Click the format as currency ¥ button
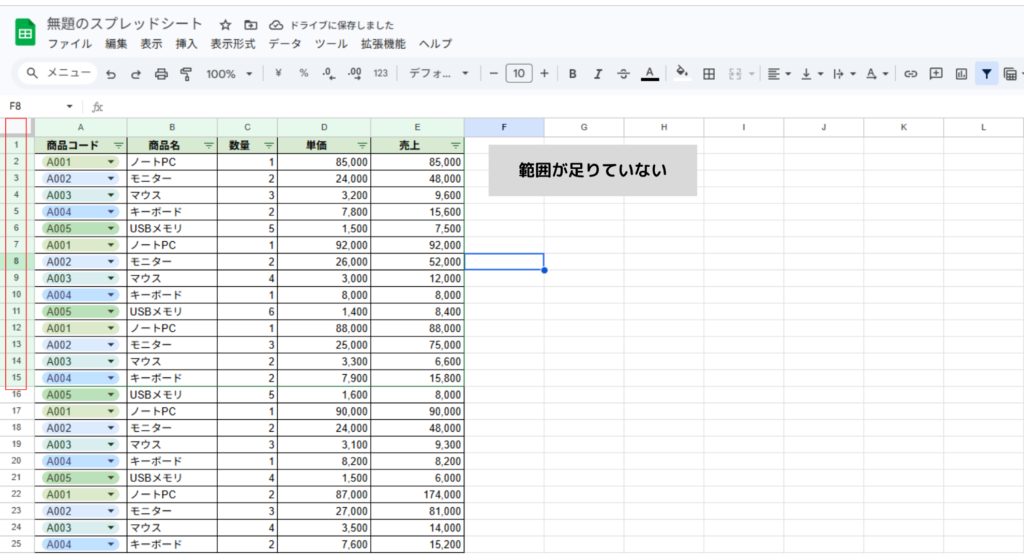The height and width of the screenshot is (559, 1024). tap(278, 74)
